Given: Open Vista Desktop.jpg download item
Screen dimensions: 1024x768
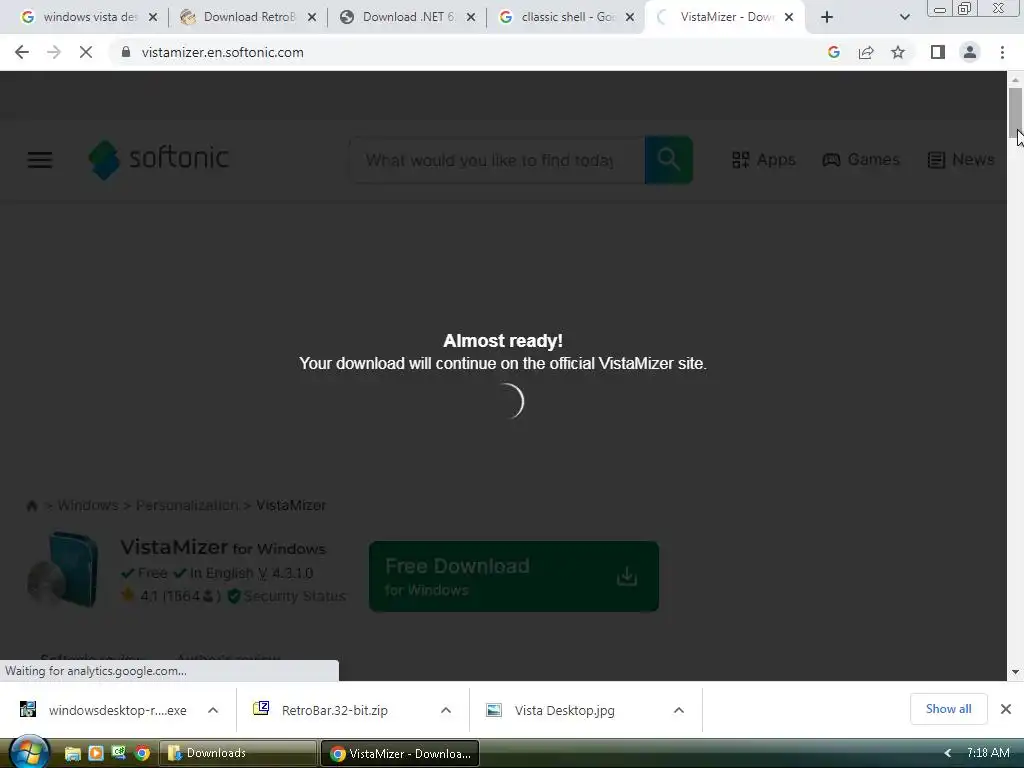Looking at the screenshot, I should coord(552,710).
